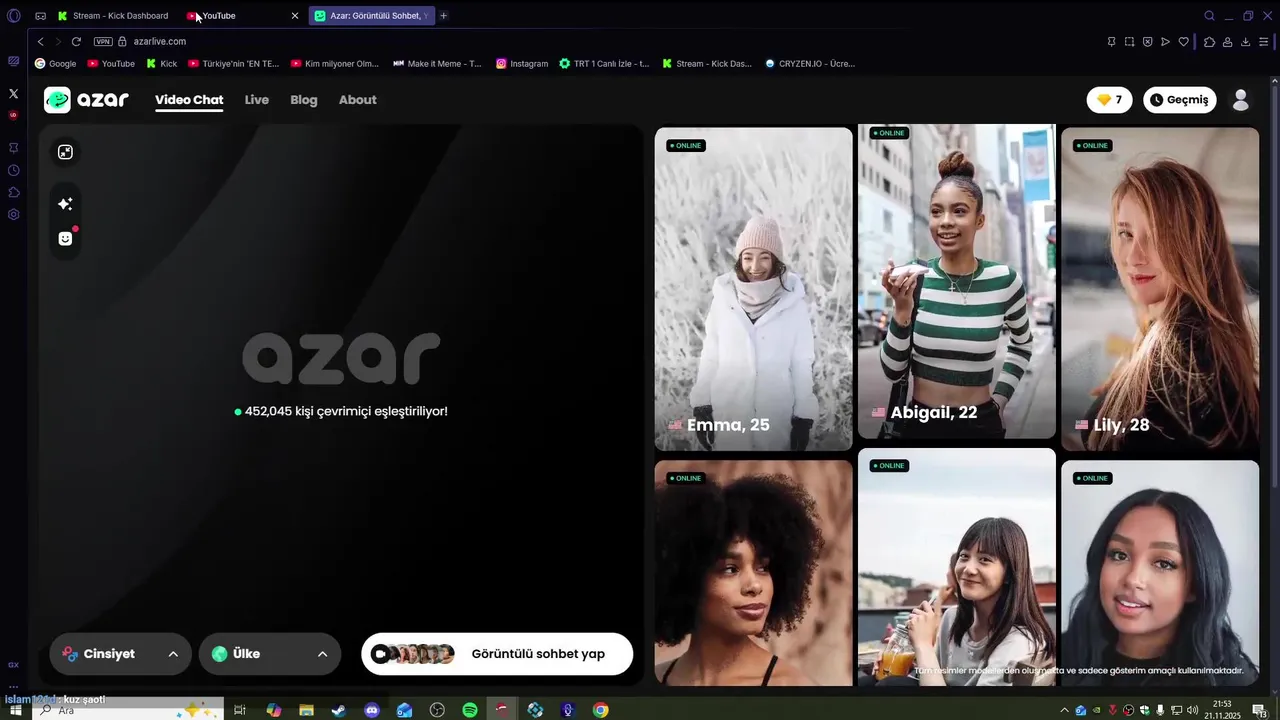The image size is (1280, 720).
Task: Open the Instagram bookmark
Action: (x=522, y=64)
